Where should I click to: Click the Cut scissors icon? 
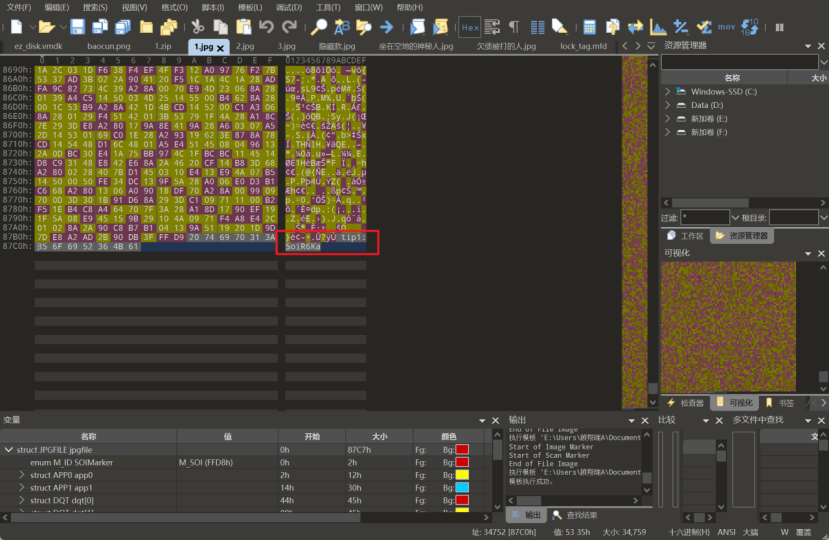click(x=197, y=27)
